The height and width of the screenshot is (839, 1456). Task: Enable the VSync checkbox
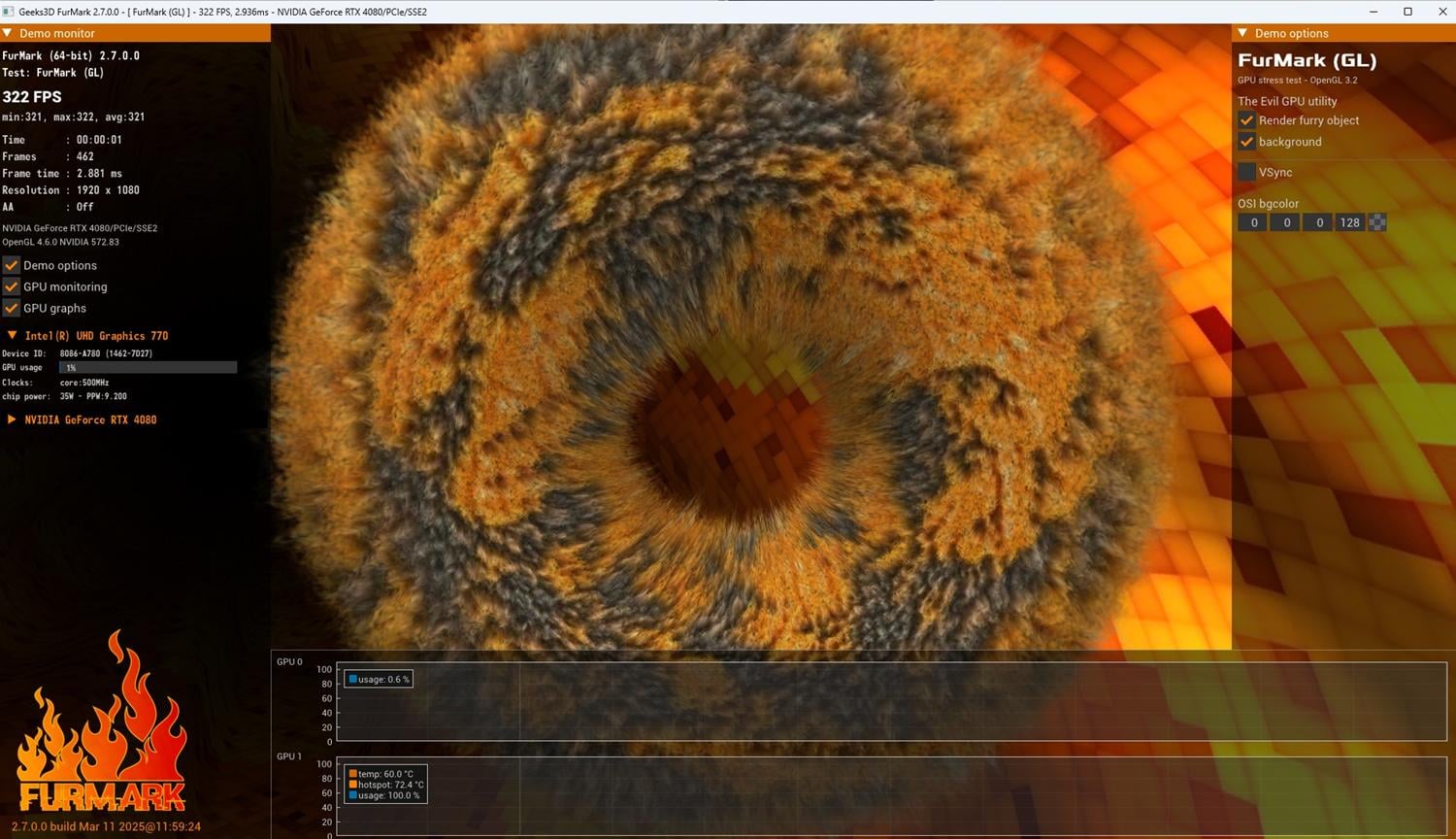(x=1247, y=172)
